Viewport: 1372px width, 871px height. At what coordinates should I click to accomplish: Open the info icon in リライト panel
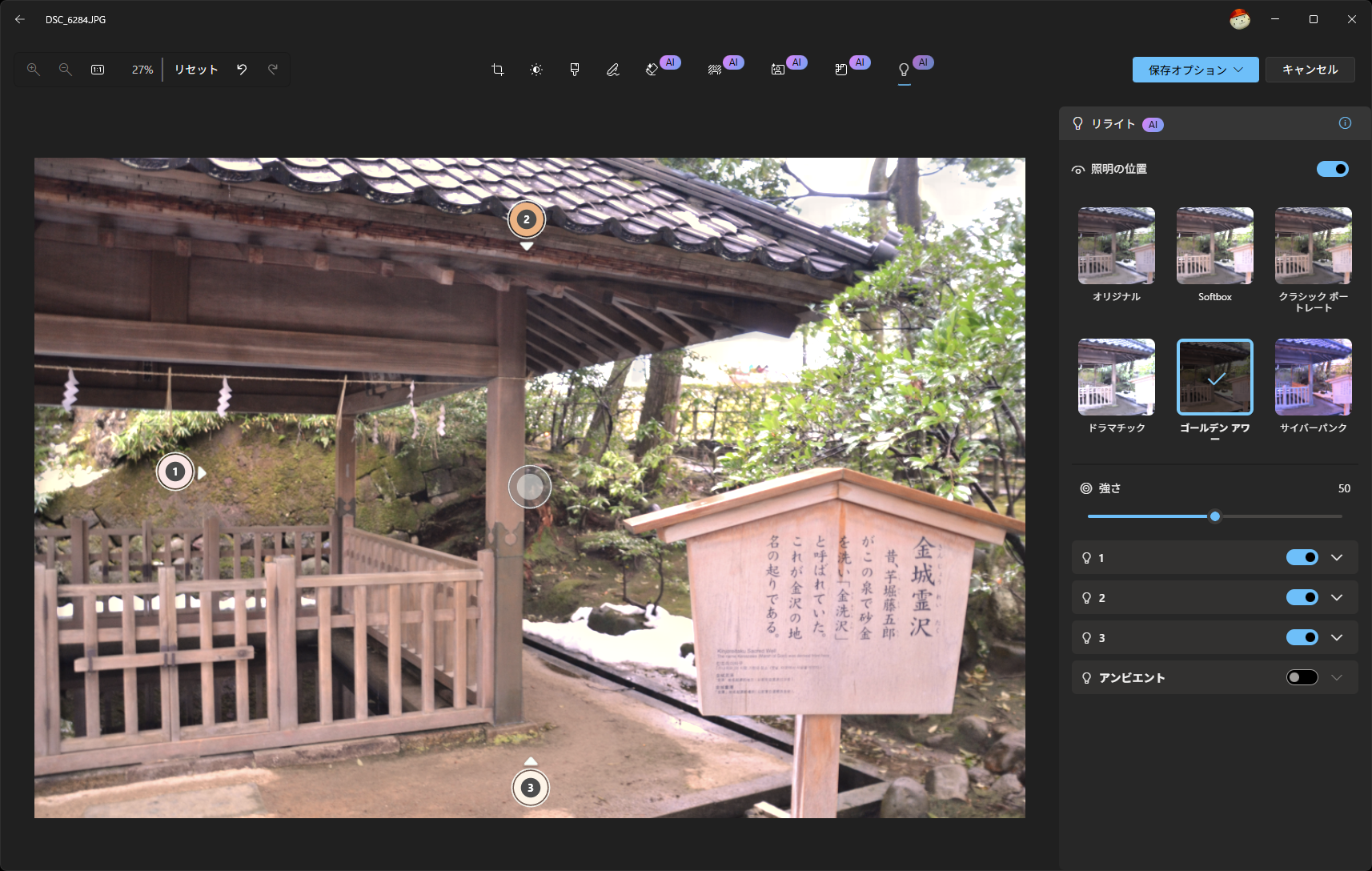tap(1345, 123)
